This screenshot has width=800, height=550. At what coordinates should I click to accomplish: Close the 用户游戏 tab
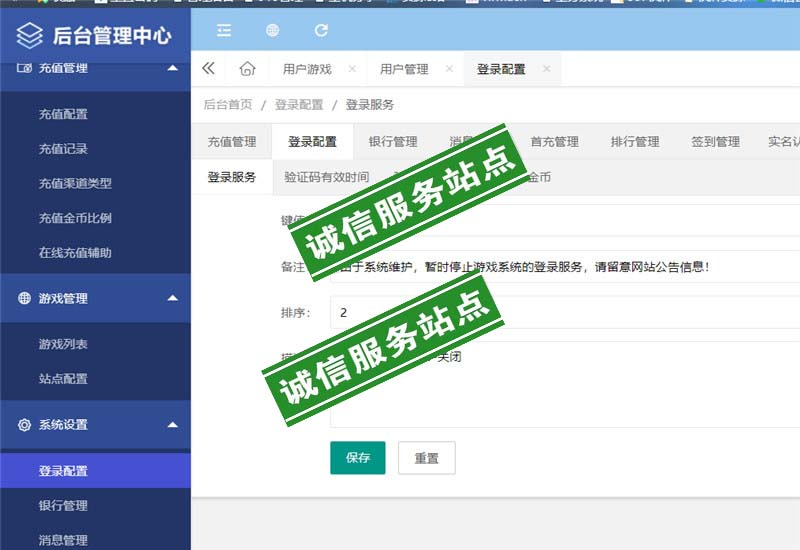(352, 69)
